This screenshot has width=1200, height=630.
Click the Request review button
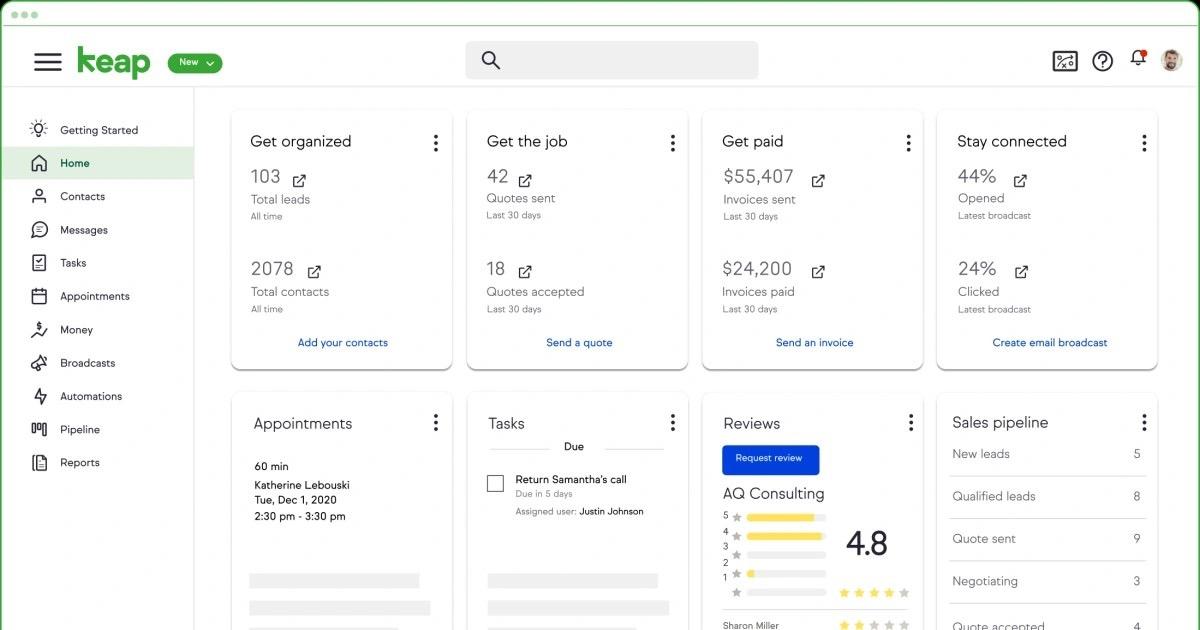coord(770,459)
